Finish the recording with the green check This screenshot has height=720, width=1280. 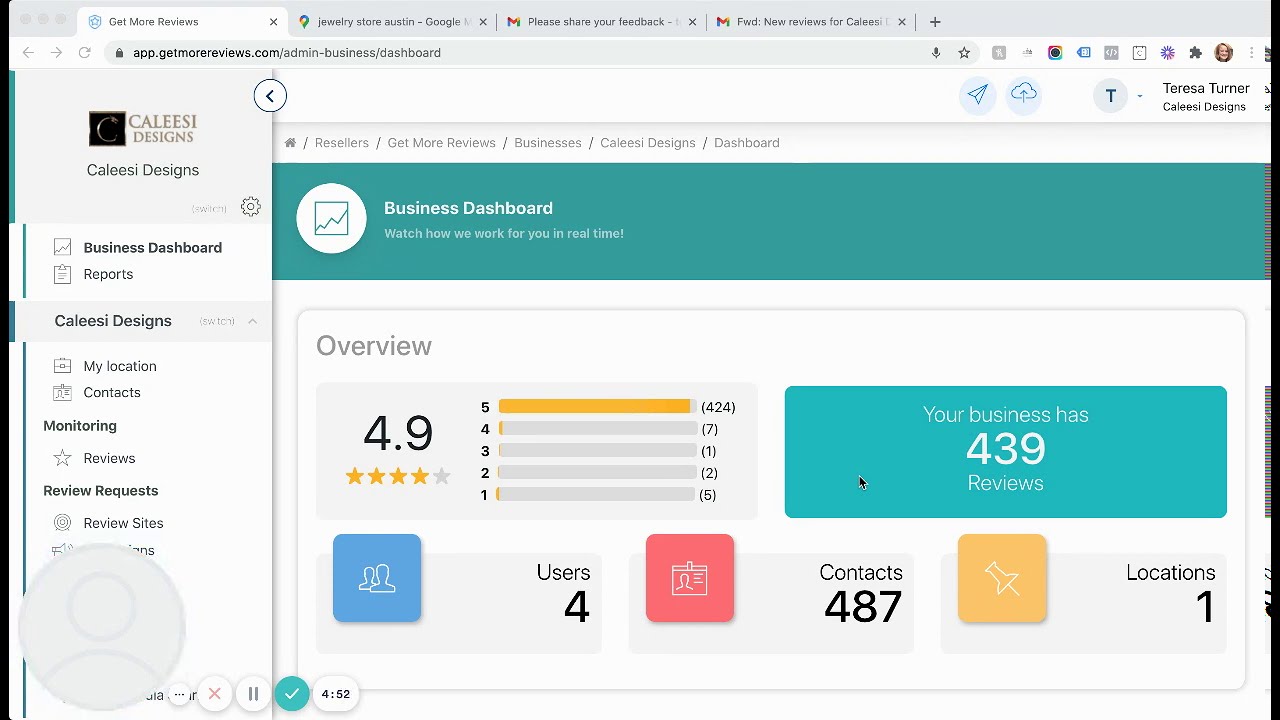(292, 694)
